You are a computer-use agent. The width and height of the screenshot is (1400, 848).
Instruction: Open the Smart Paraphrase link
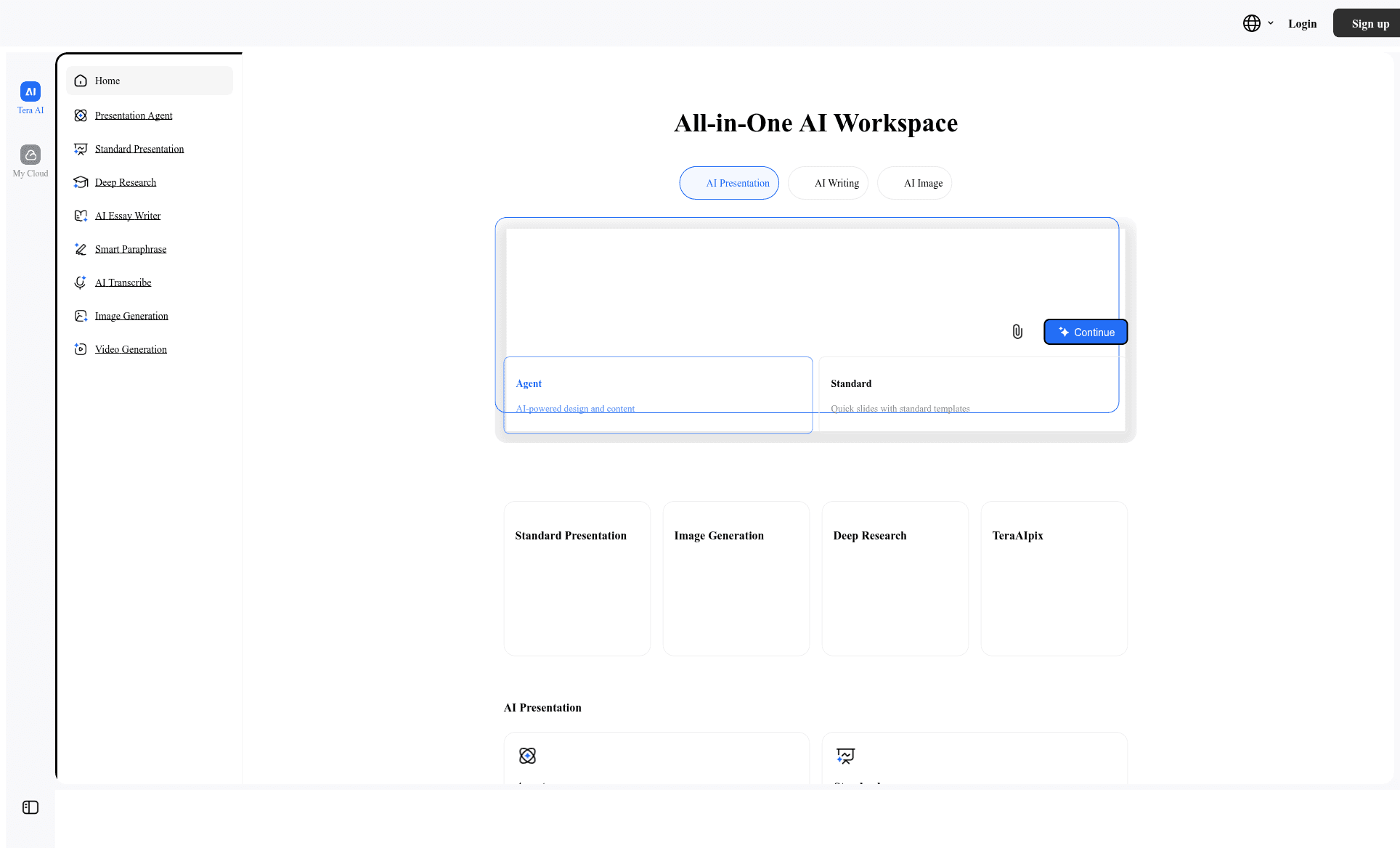coord(131,249)
